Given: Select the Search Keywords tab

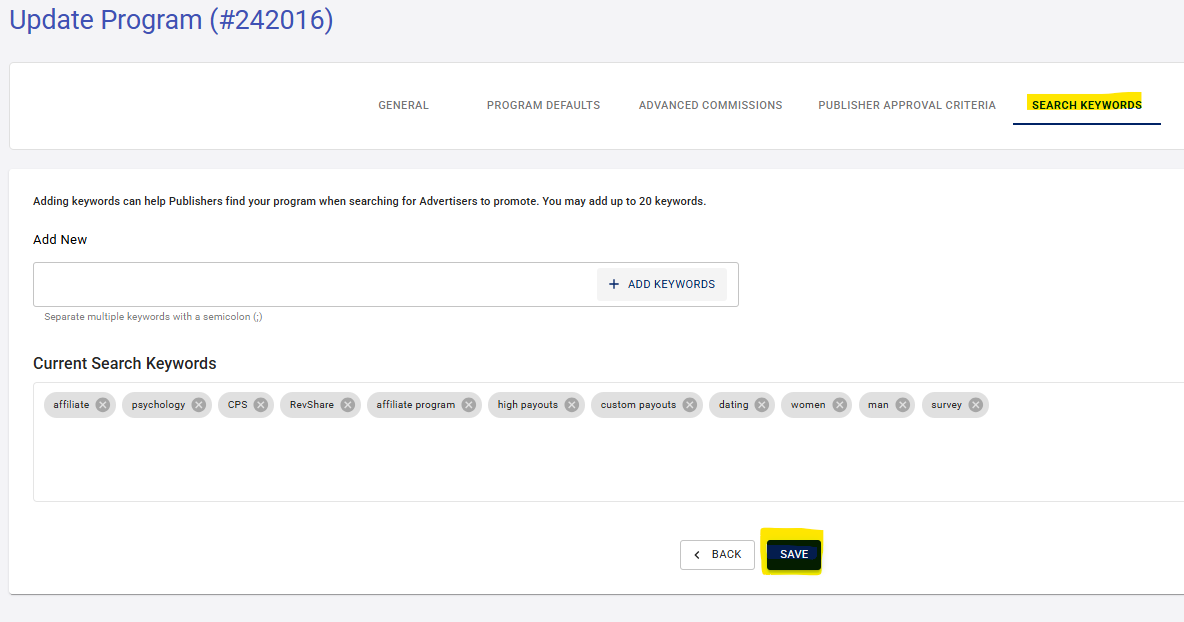Looking at the screenshot, I should (1086, 105).
